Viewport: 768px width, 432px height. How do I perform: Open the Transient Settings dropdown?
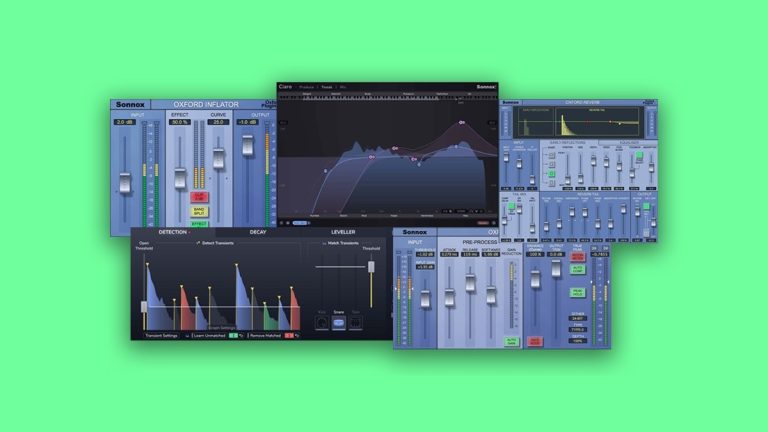[x=161, y=336]
